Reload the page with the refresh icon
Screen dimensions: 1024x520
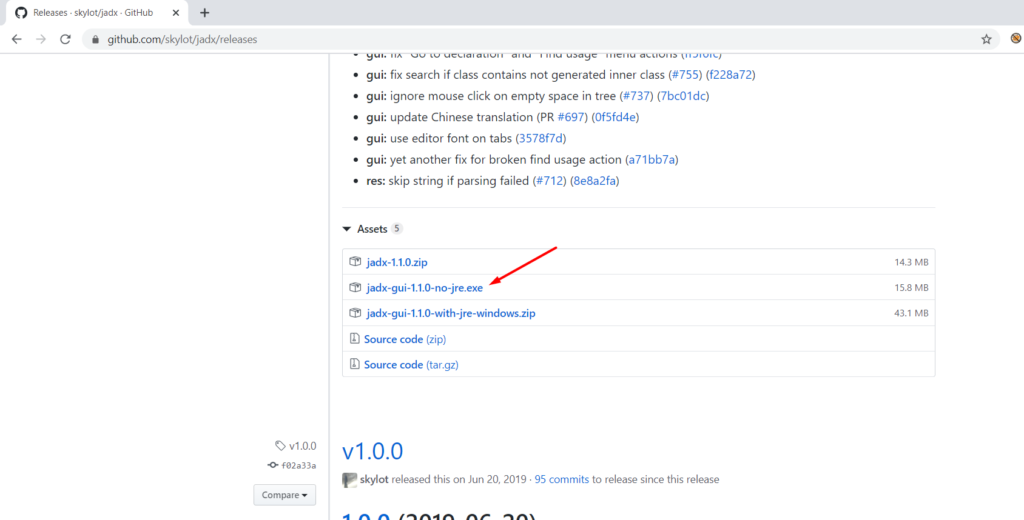(65, 39)
